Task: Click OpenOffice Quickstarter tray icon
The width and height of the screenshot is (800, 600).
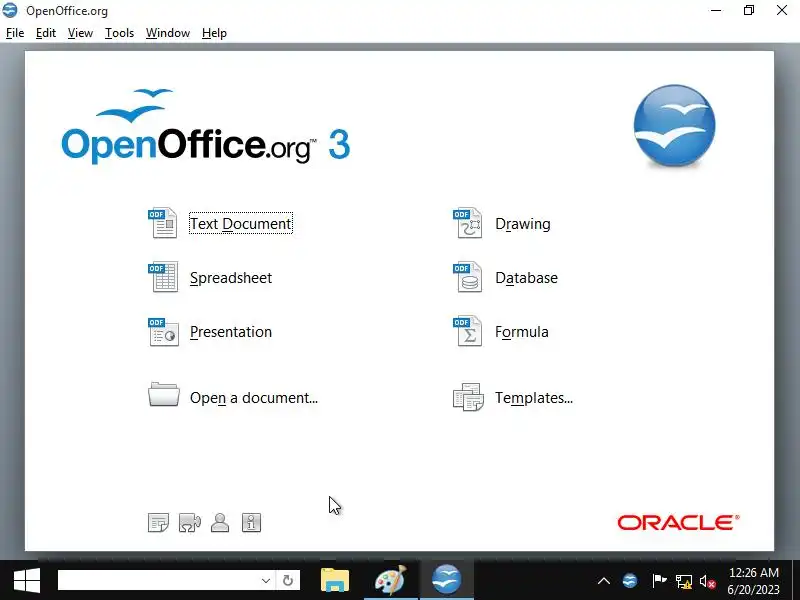Action: (630, 581)
